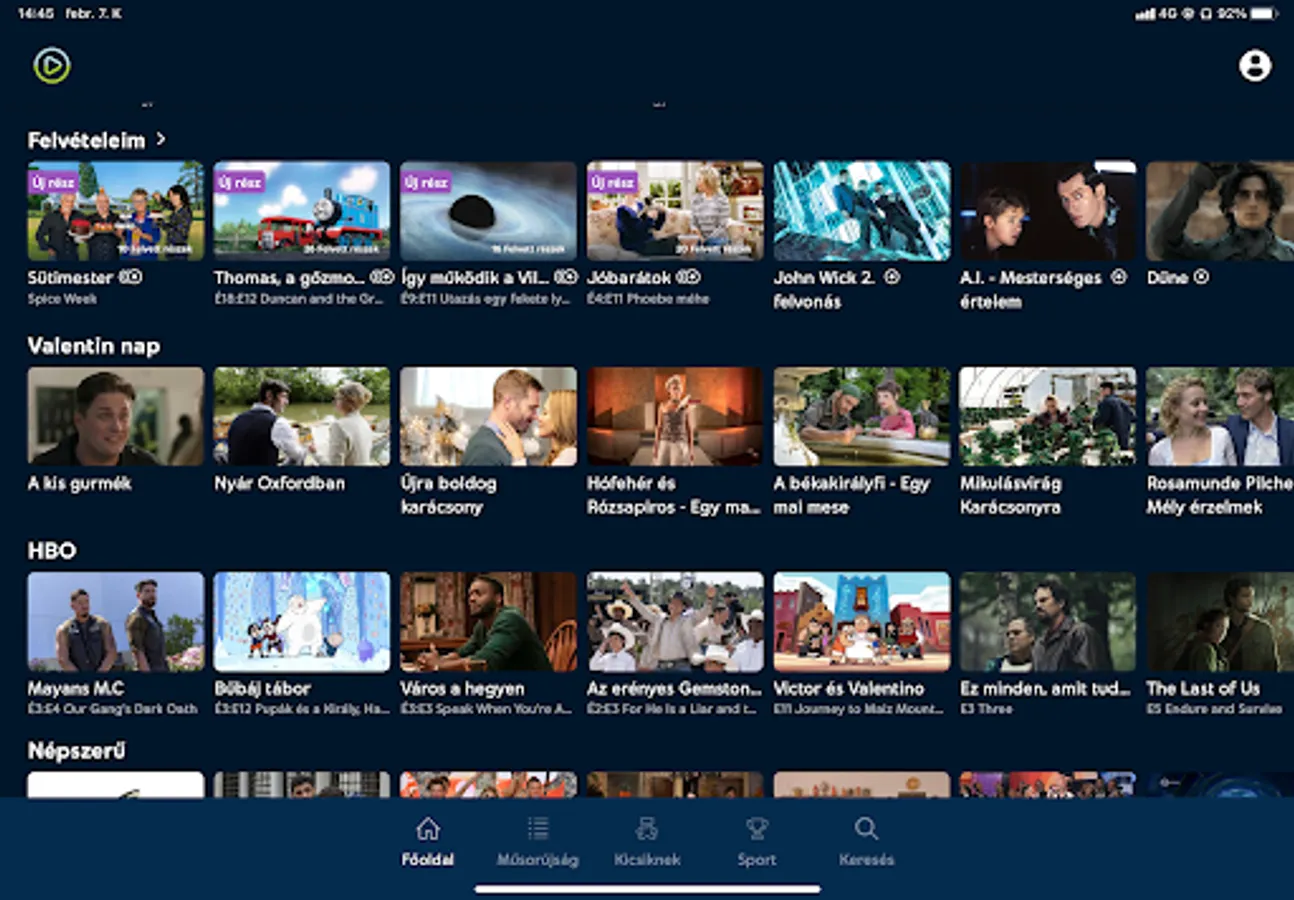Open the A.I. - Mesterséges értelem thumbnail
Screen dimensions: 1294x900
[x=1048, y=211]
